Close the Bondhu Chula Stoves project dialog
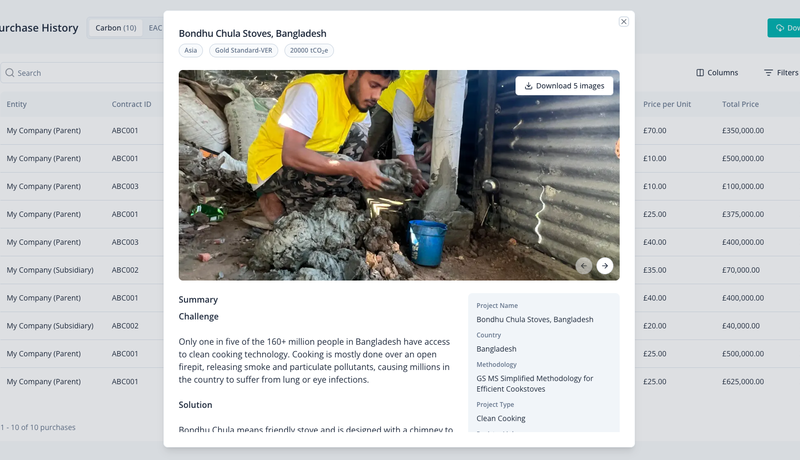 [623, 21]
